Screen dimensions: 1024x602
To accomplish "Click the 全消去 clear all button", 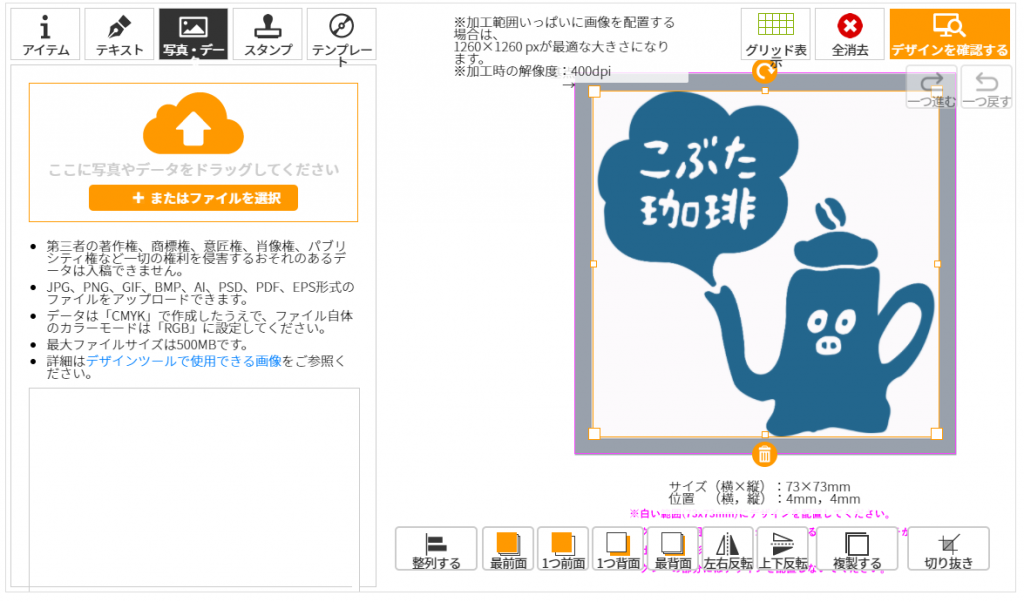I will (x=850, y=34).
